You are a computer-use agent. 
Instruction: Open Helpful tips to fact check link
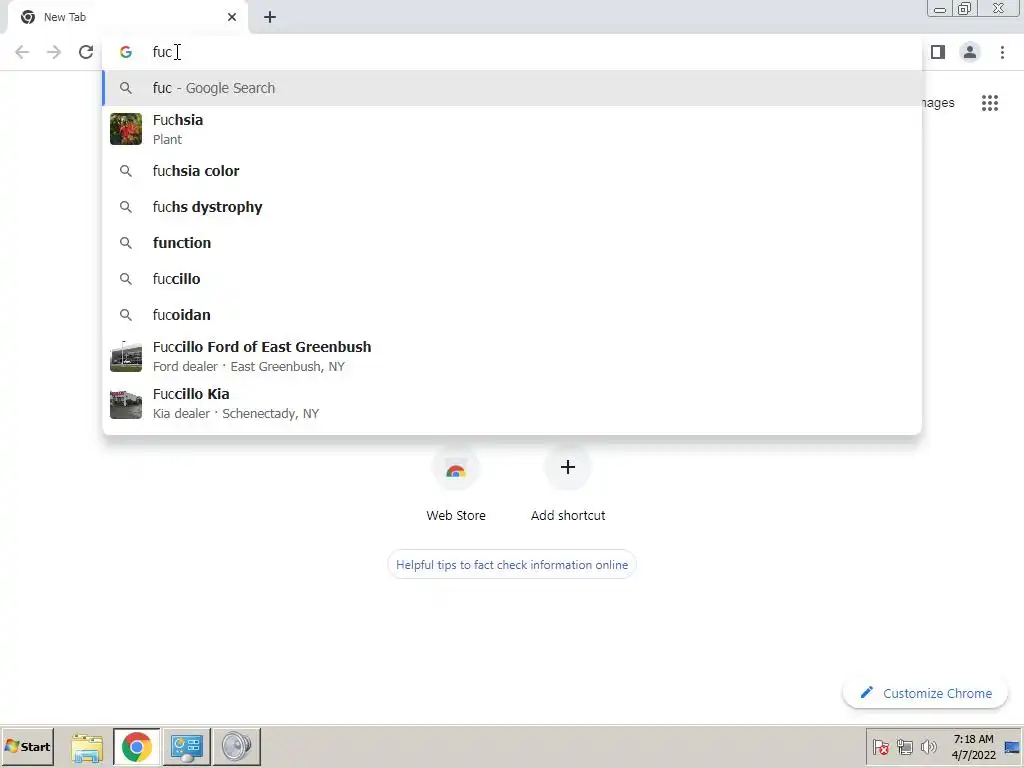512,565
